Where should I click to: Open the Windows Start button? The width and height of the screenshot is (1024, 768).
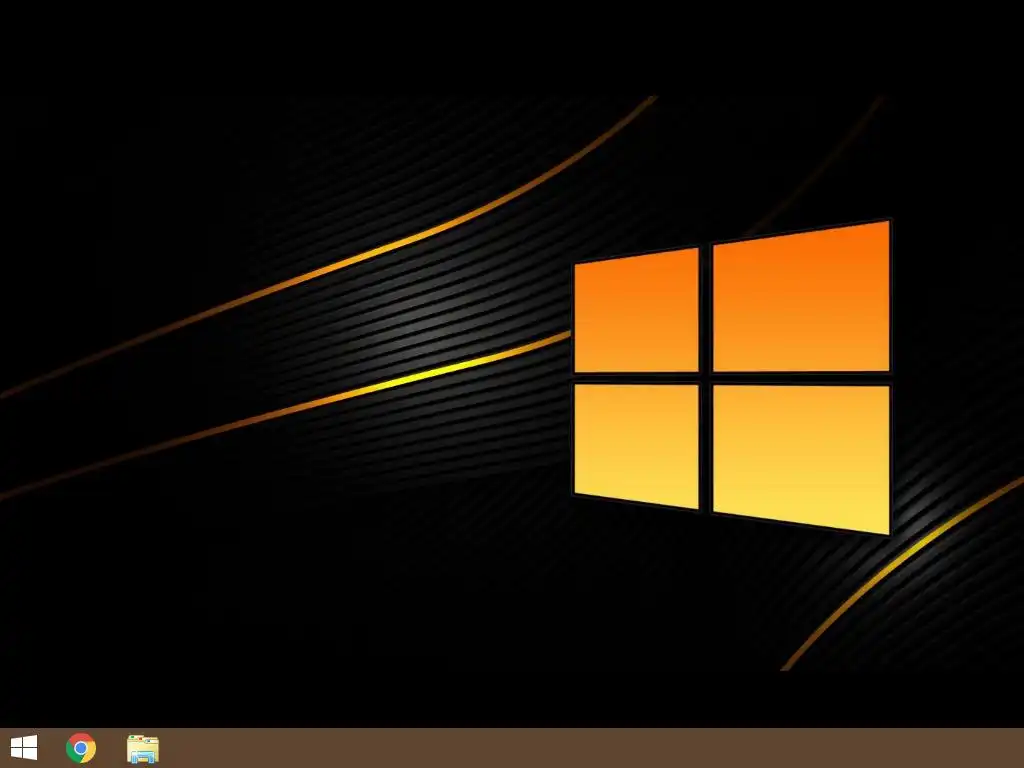pyautogui.click(x=24, y=748)
